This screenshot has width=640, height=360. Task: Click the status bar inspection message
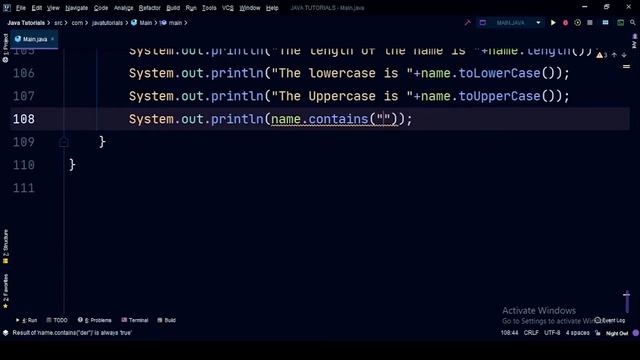[72, 333]
